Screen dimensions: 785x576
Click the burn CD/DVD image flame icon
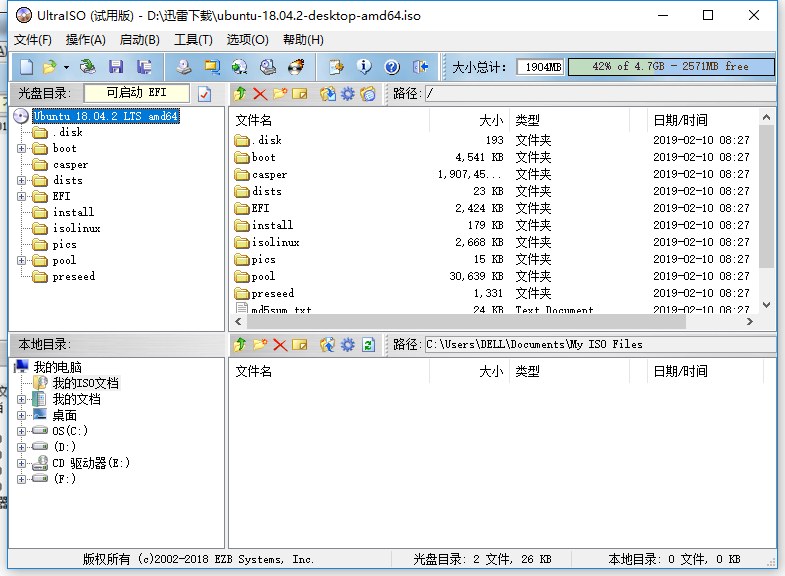296,67
